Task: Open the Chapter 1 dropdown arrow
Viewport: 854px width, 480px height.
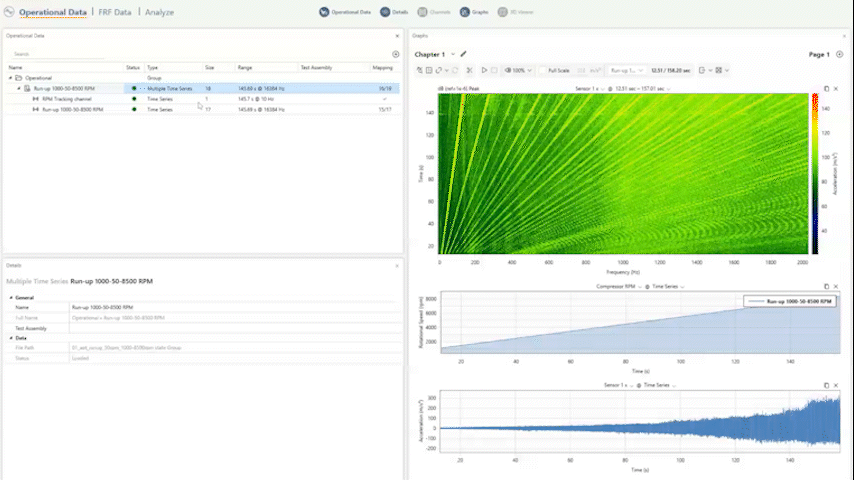Action: point(453,54)
